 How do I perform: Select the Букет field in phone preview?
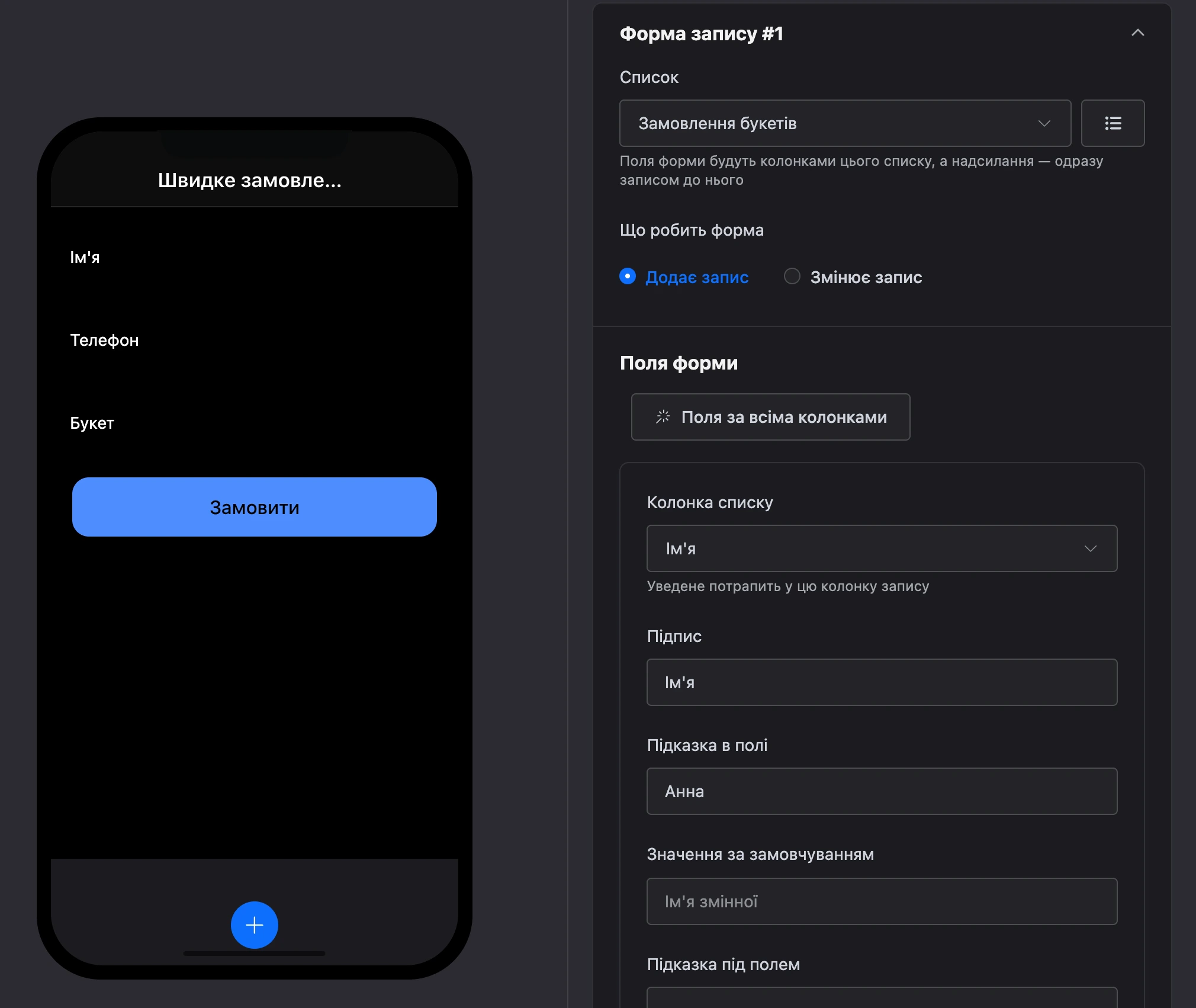(92, 423)
